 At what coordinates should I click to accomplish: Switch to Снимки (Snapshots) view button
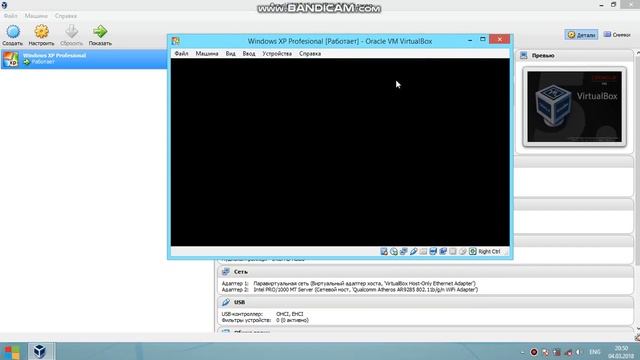click(617, 35)
